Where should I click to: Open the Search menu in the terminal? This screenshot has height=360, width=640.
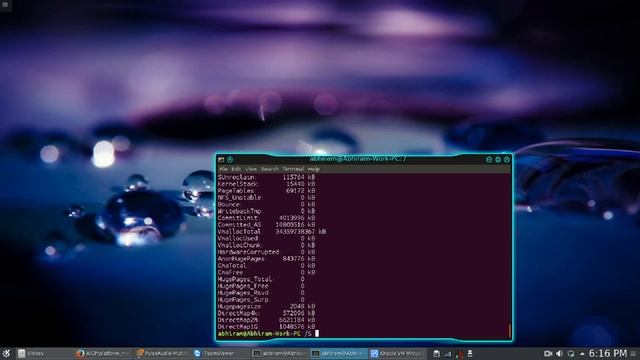point(269,169)
